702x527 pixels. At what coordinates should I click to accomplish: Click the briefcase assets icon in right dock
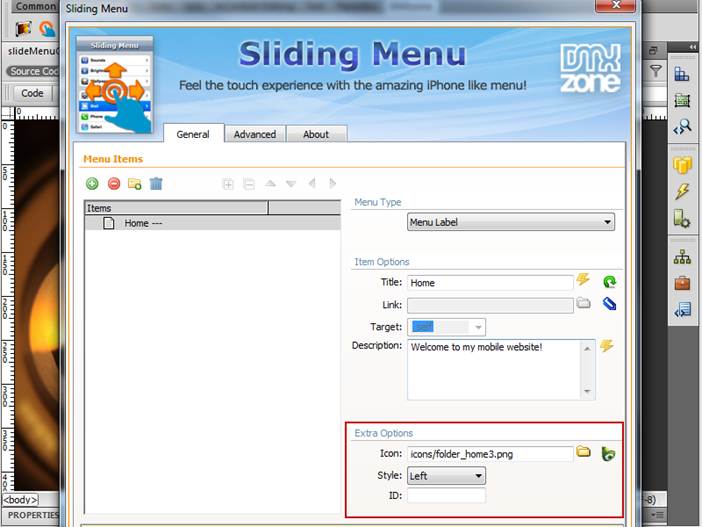(x=682, y=283)
